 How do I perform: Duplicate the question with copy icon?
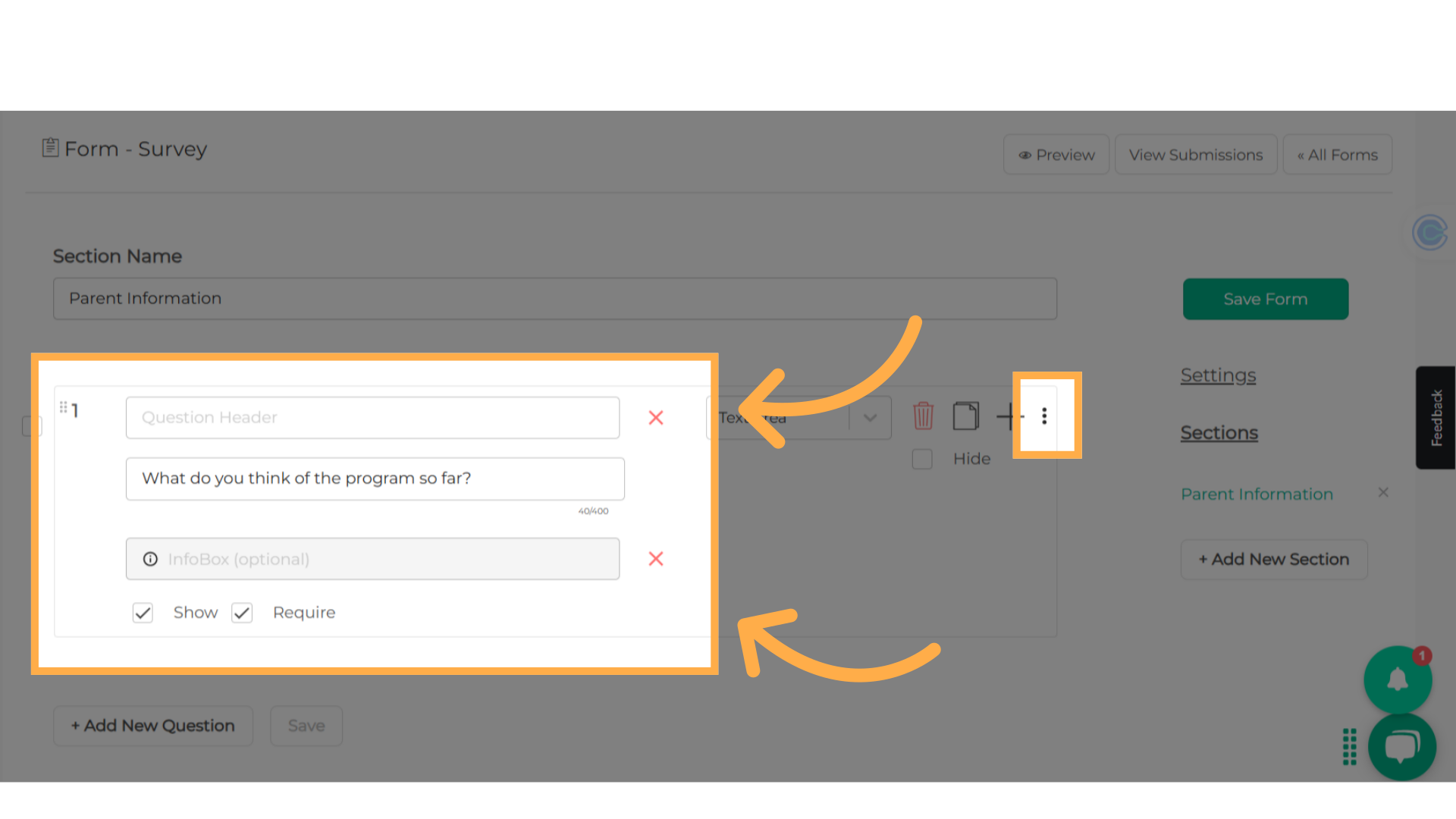point(965,416)
